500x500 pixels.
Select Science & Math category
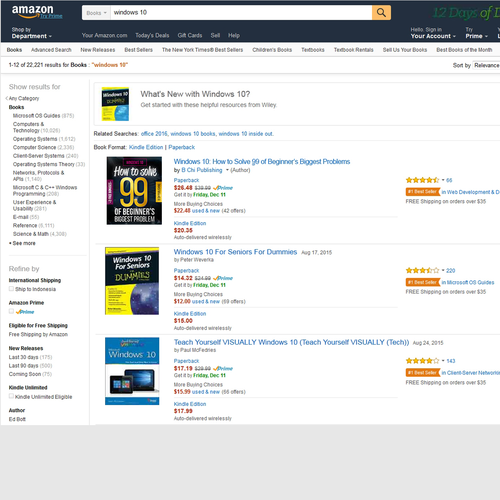point(31,234)
